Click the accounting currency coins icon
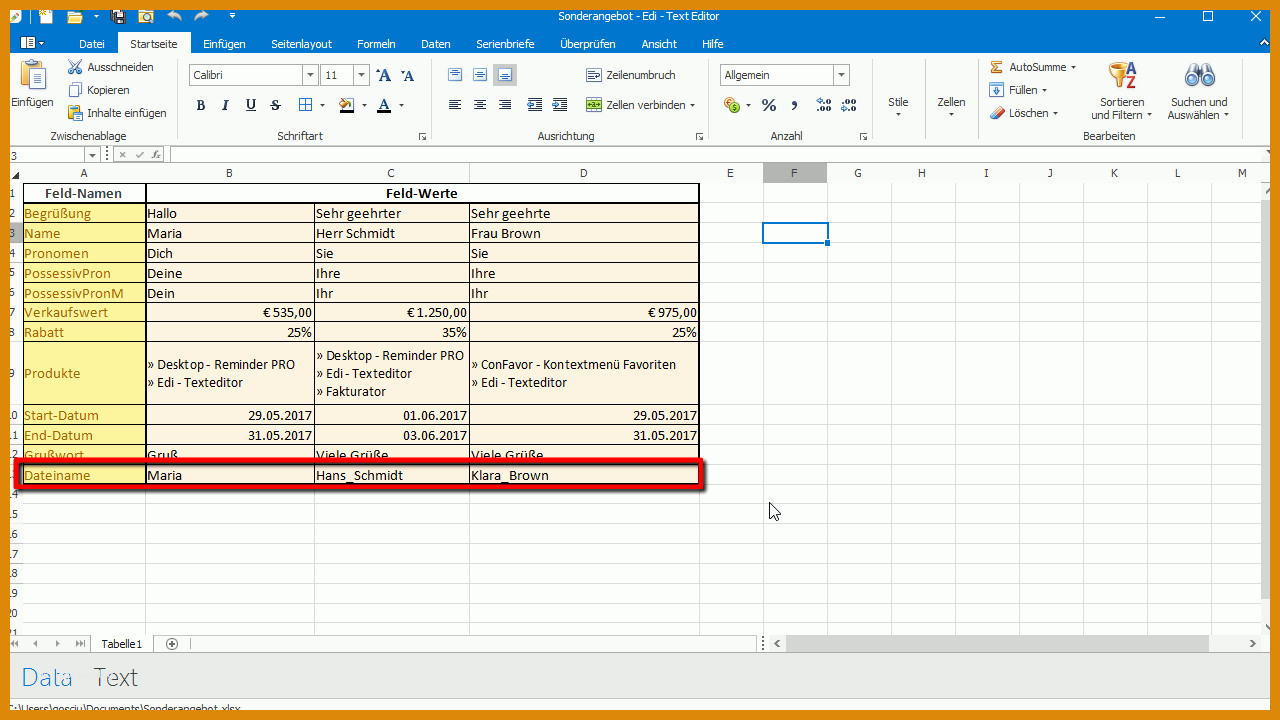The width and height of the screenshot is (1280, 720). click(731, 105)
